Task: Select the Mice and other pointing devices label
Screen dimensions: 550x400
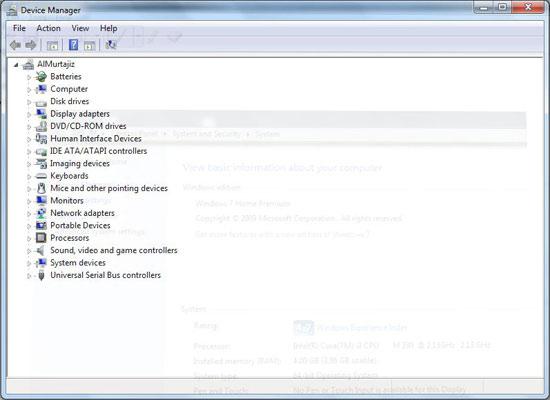Action: [109, 188]
